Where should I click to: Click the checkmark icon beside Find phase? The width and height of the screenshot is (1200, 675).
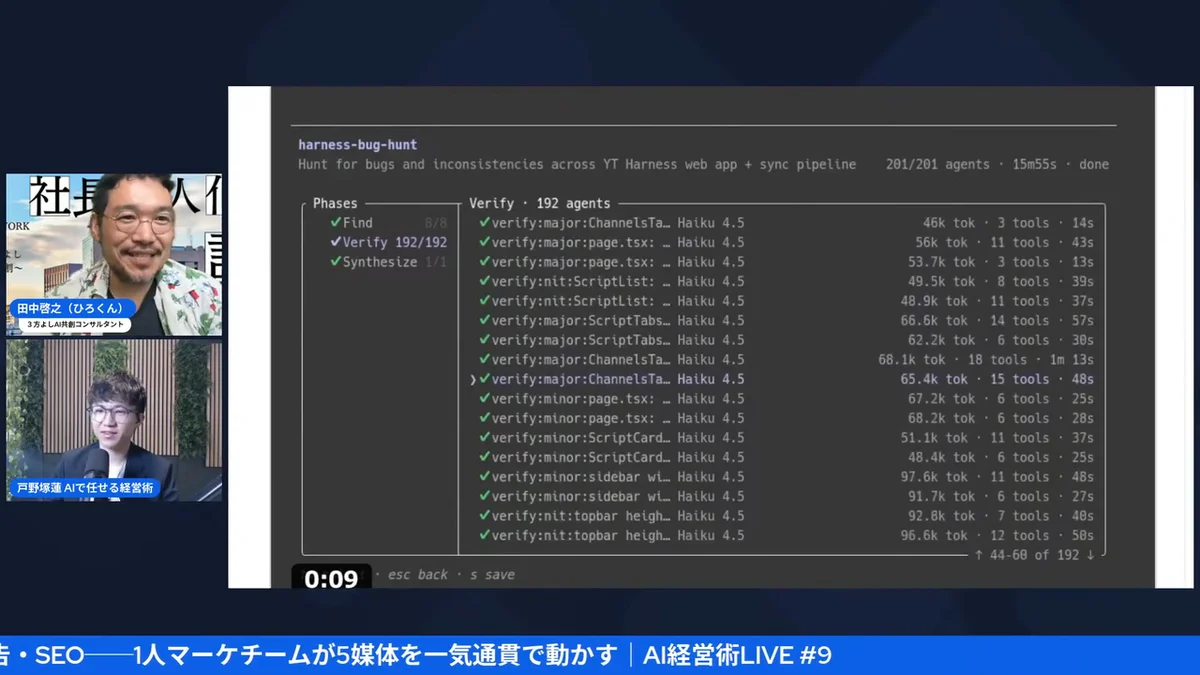coord(336,223)
